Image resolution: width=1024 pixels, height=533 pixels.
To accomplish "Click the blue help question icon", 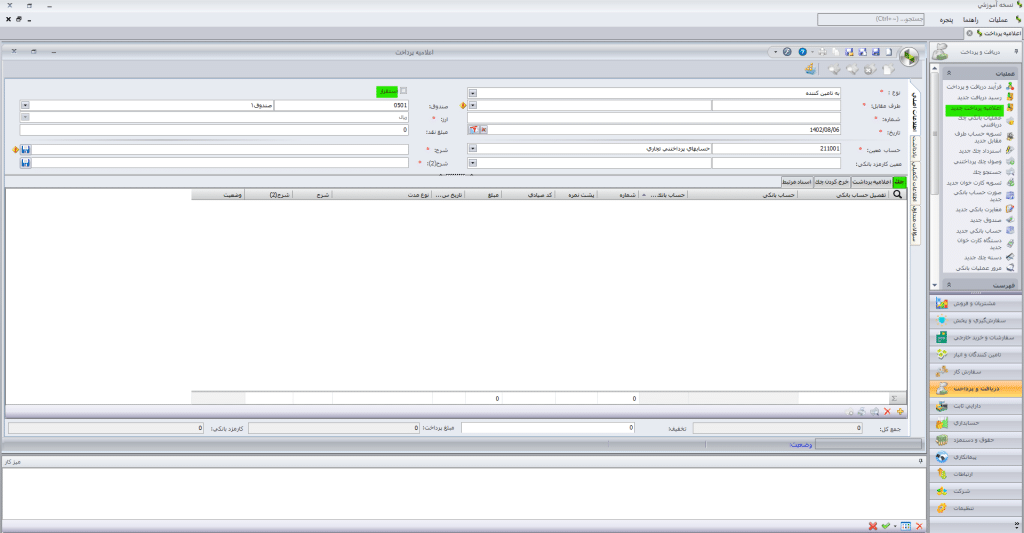I will point(802,52).
